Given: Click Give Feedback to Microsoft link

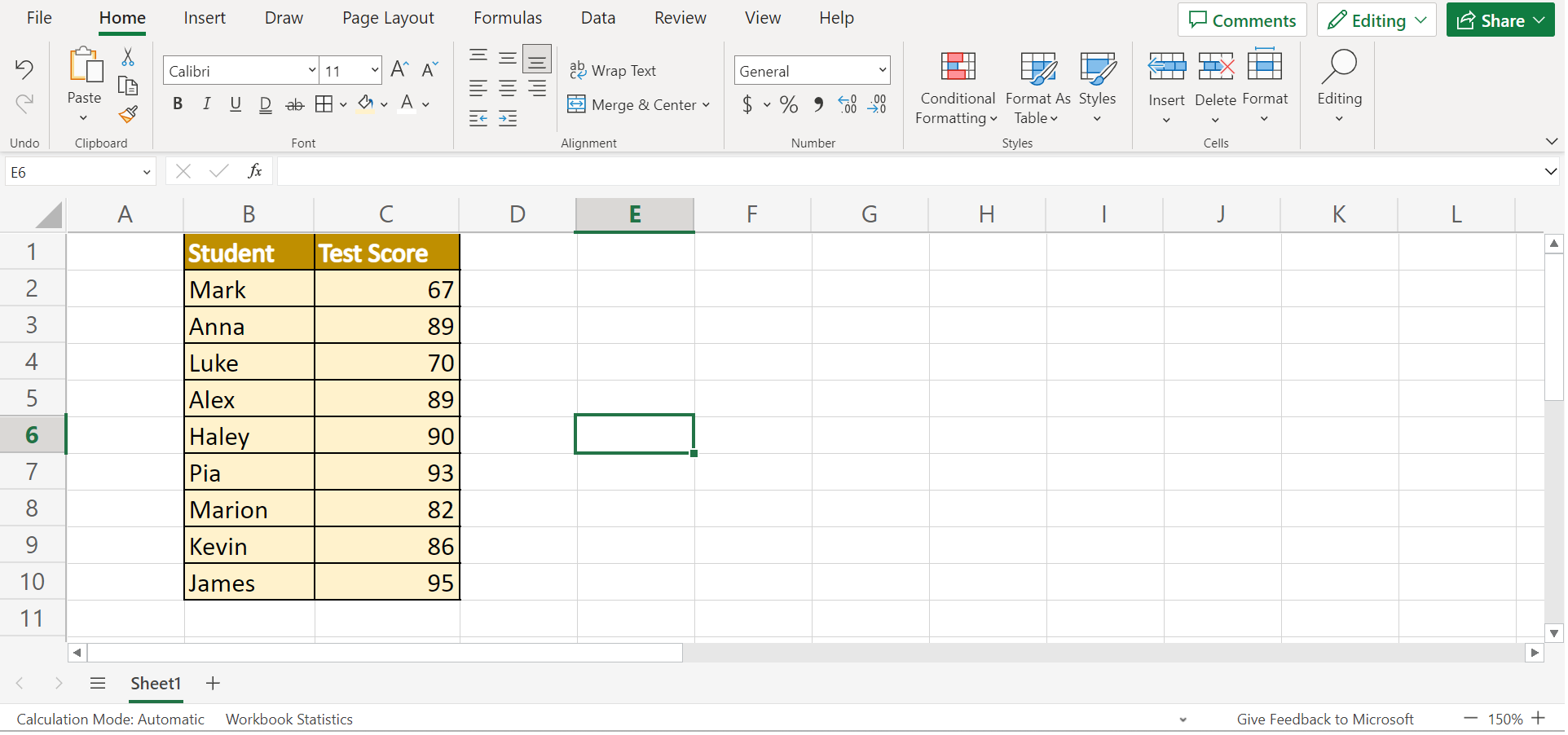Looking at the screenshot, I should pos(1324,719).
